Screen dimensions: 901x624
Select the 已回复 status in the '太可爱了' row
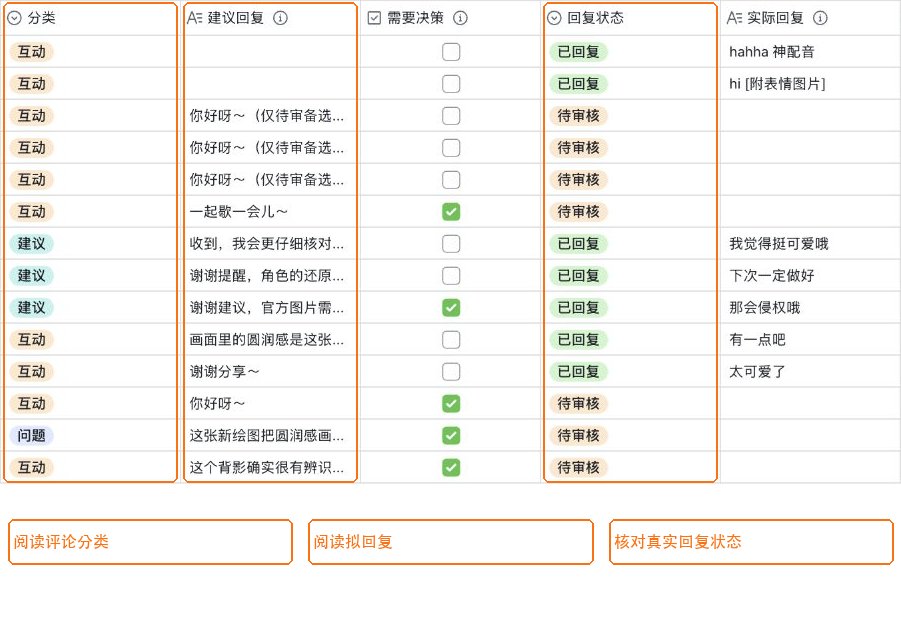[579, 372]
